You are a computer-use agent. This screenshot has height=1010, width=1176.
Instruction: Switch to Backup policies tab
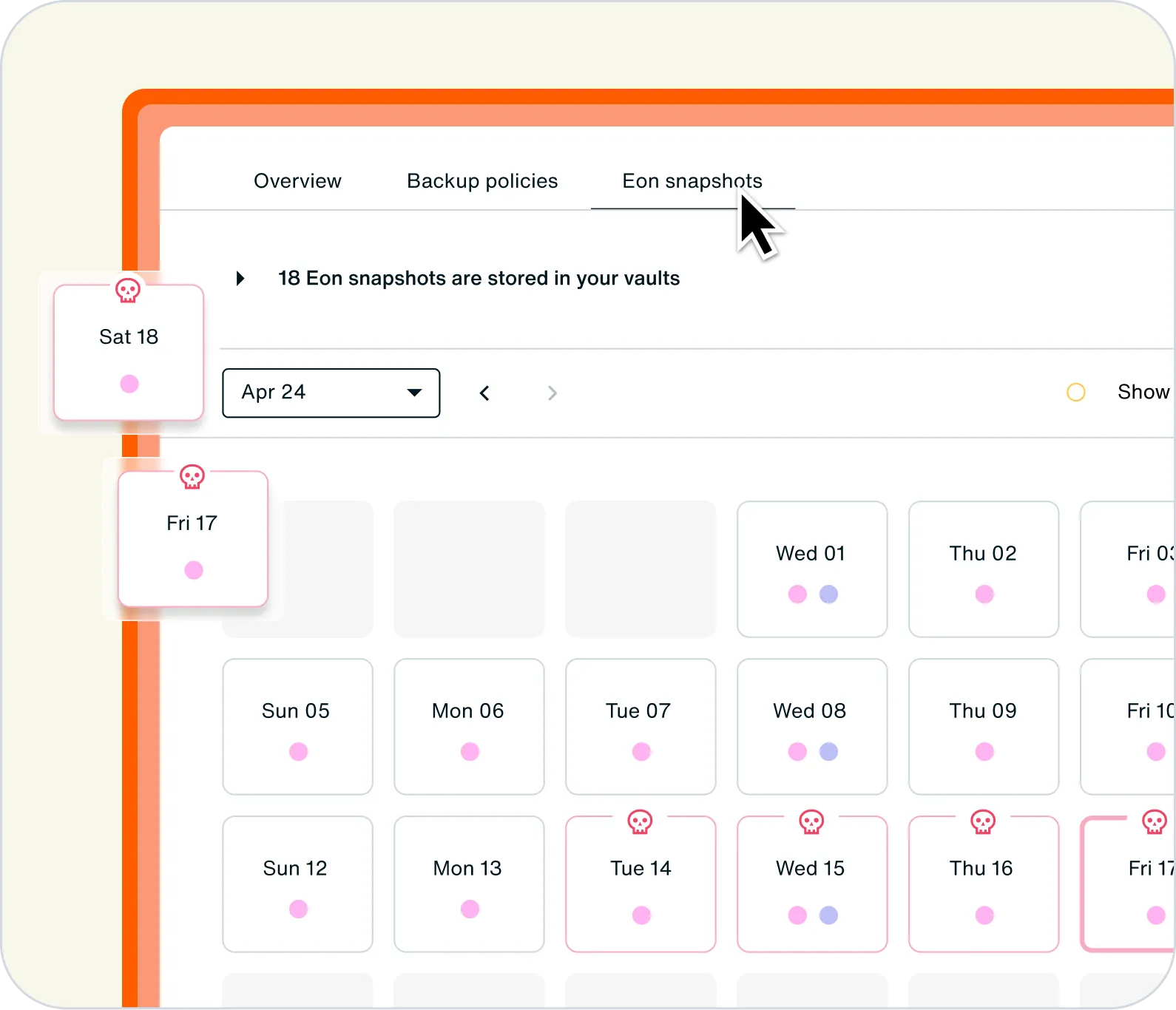coord(482,181)
